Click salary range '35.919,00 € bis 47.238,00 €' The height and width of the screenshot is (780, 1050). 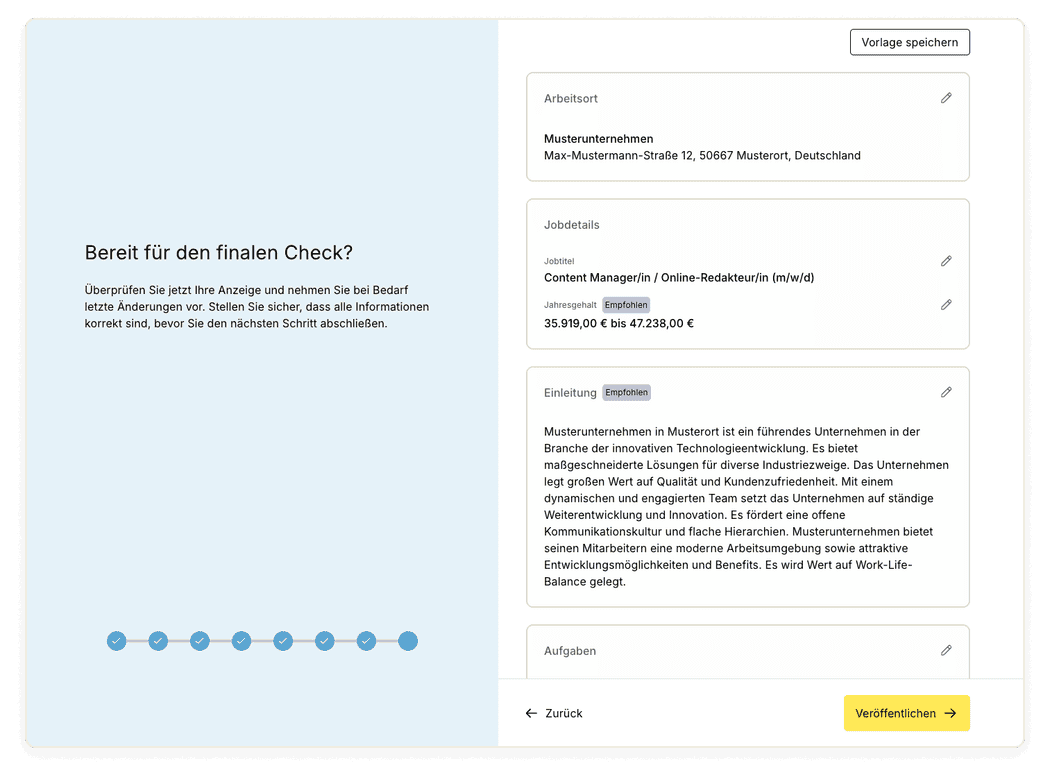pos(619,323)
